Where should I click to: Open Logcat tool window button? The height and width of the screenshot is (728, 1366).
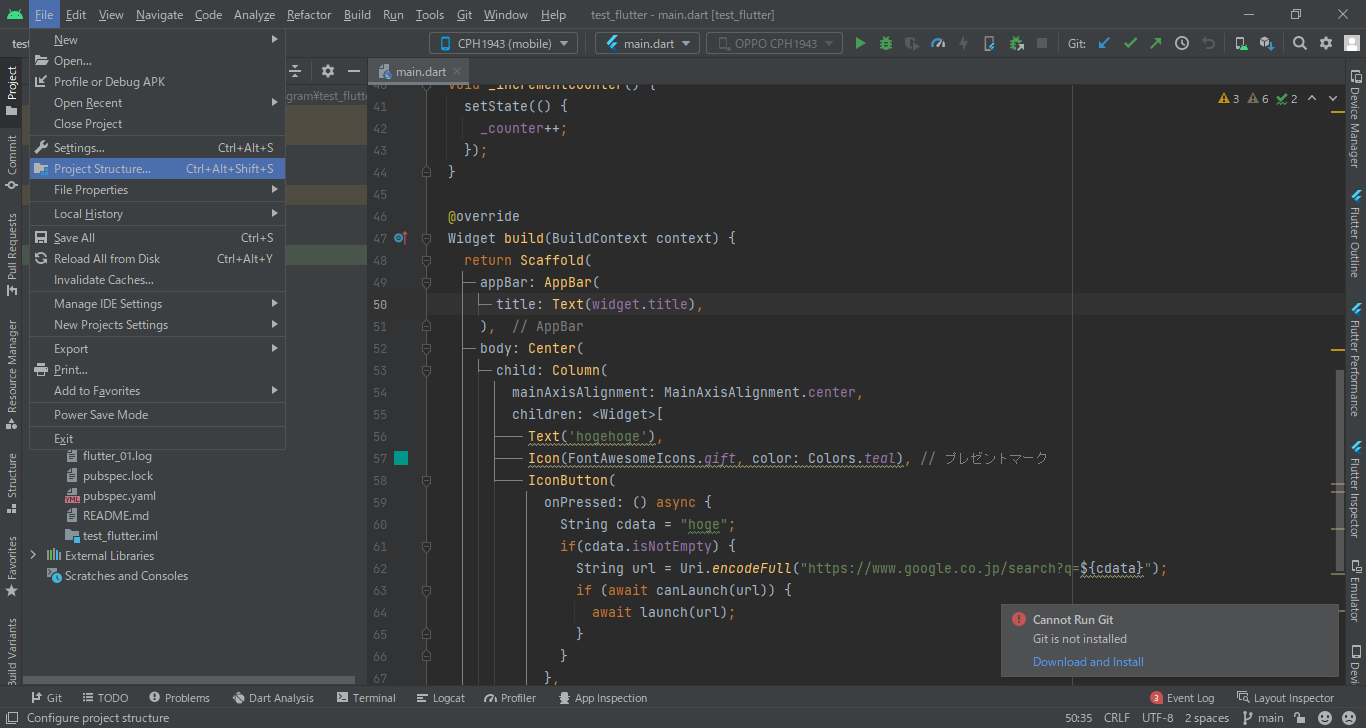[441, 698]
